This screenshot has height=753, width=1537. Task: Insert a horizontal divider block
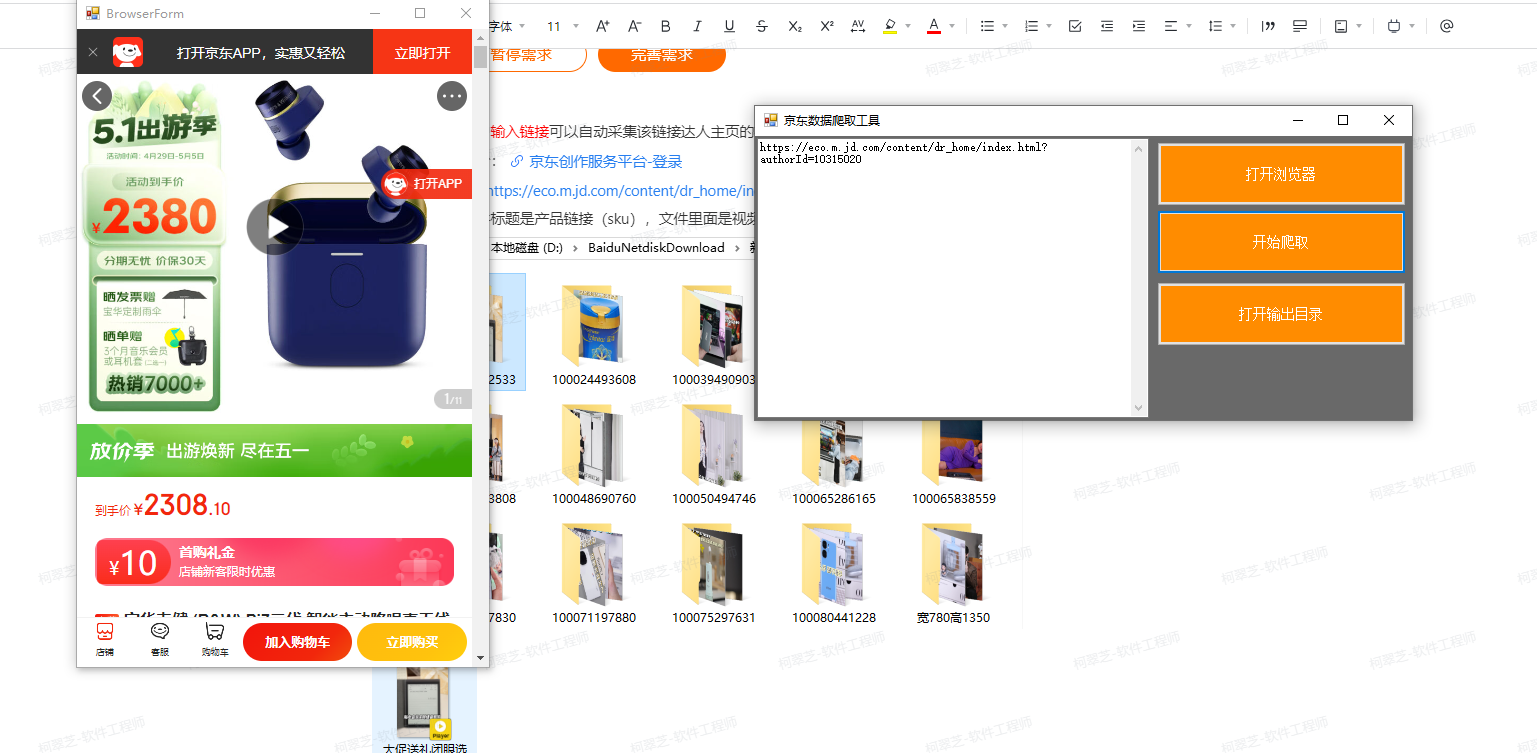click(1300, 26)
